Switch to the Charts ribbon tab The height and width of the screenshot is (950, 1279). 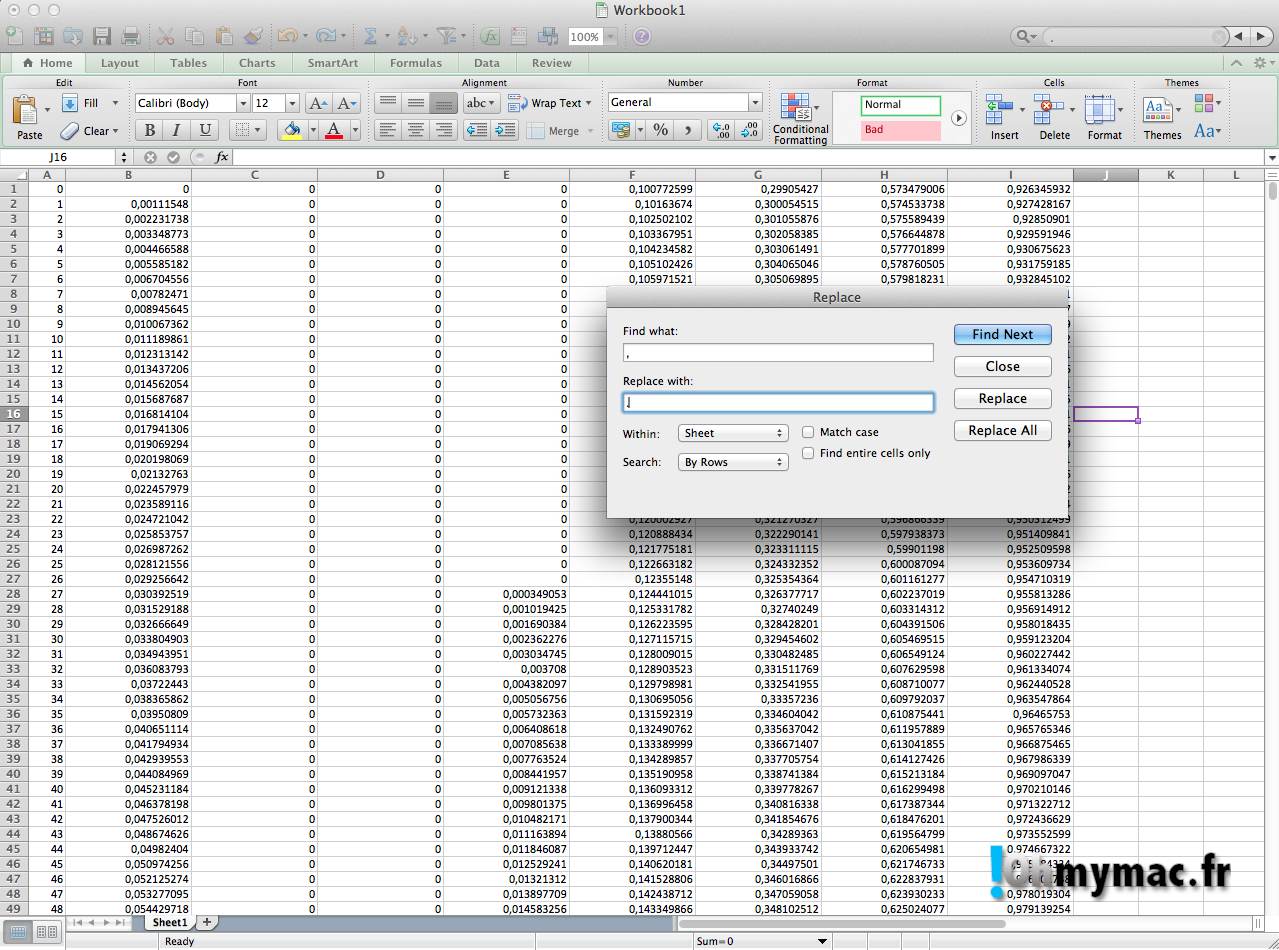pyautogui.click(x=257, y=63)
